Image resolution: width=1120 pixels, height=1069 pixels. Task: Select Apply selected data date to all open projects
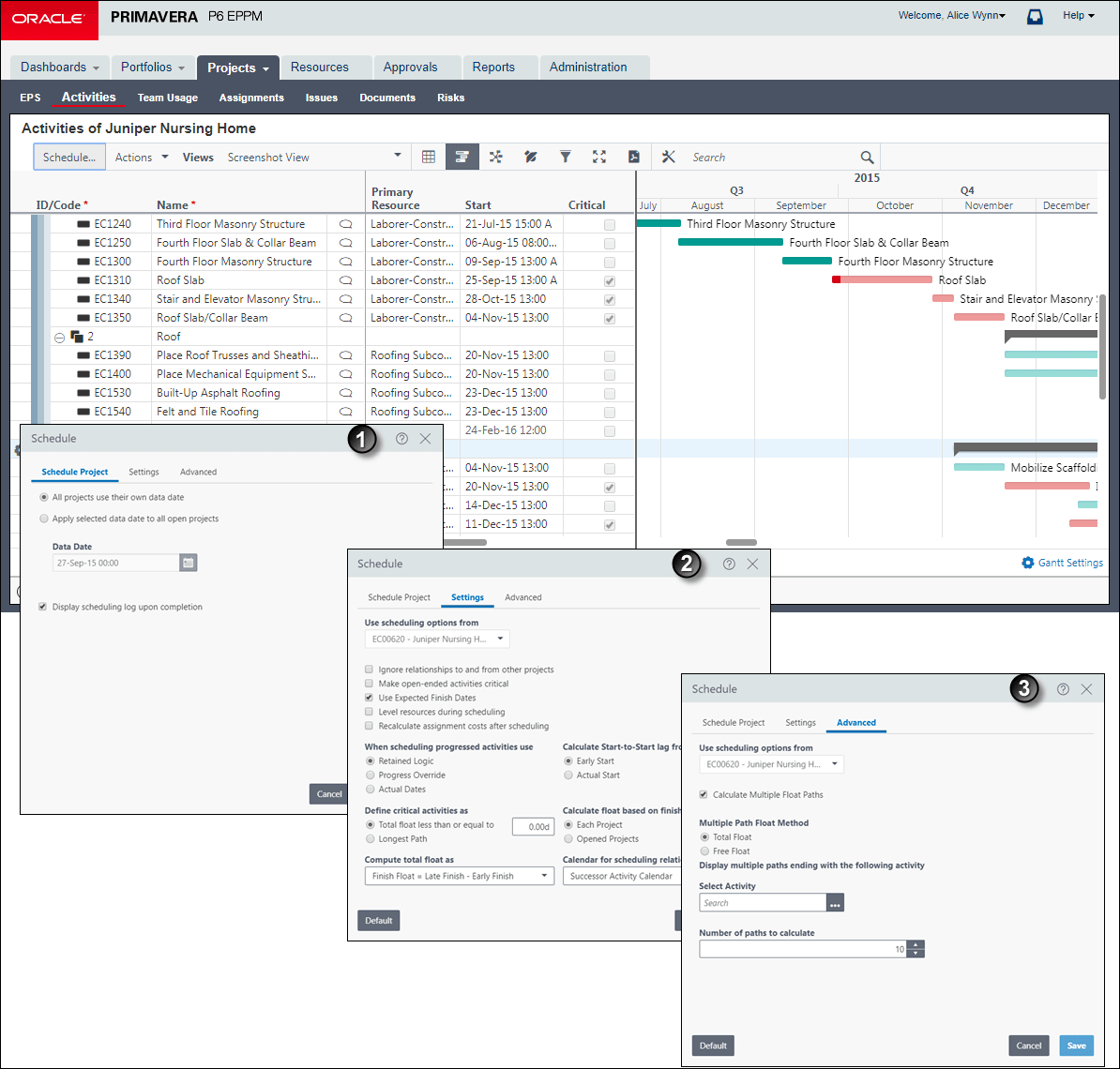point(44,519)
